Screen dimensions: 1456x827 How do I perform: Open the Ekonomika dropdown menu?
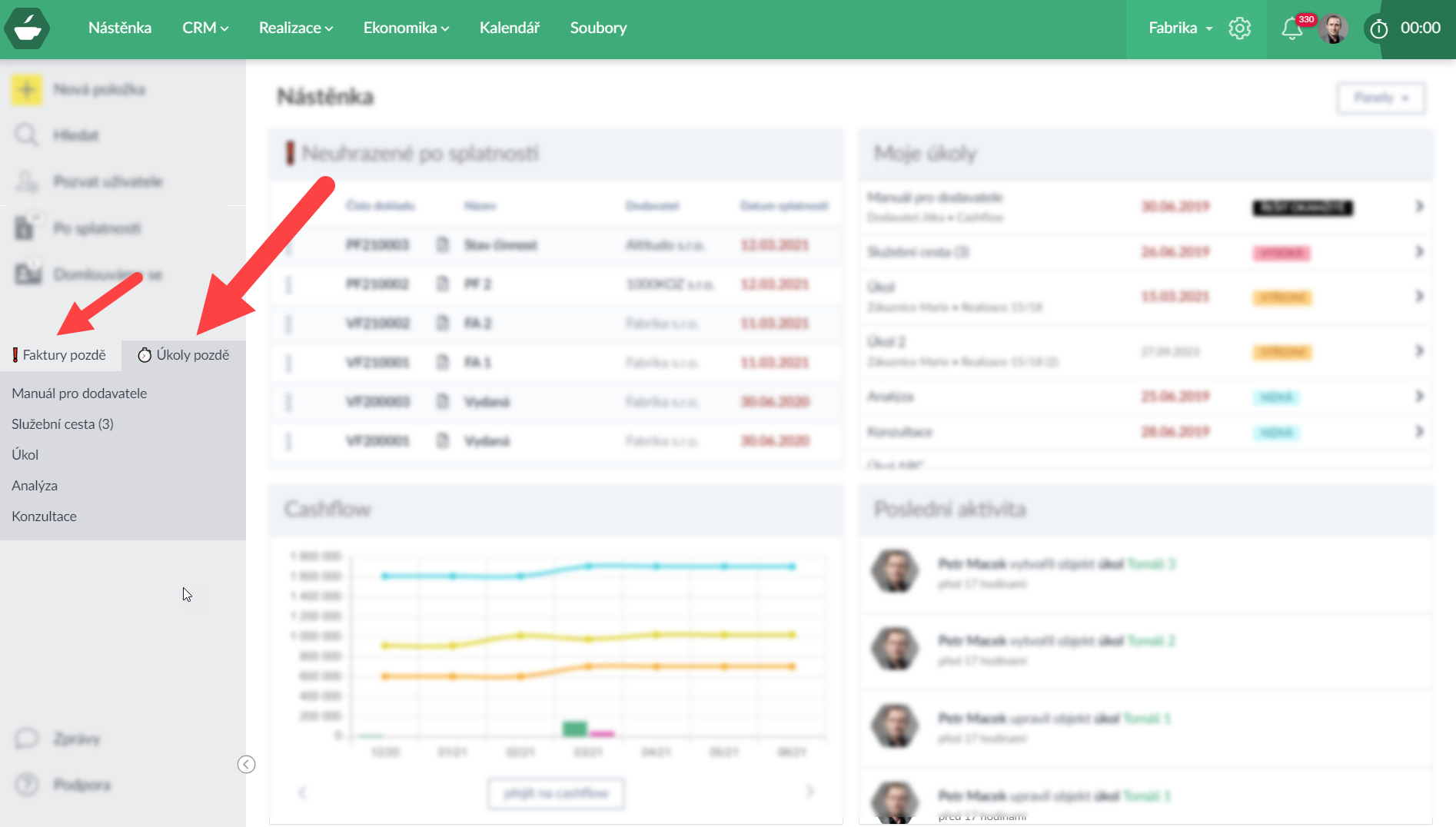(406, 28)
